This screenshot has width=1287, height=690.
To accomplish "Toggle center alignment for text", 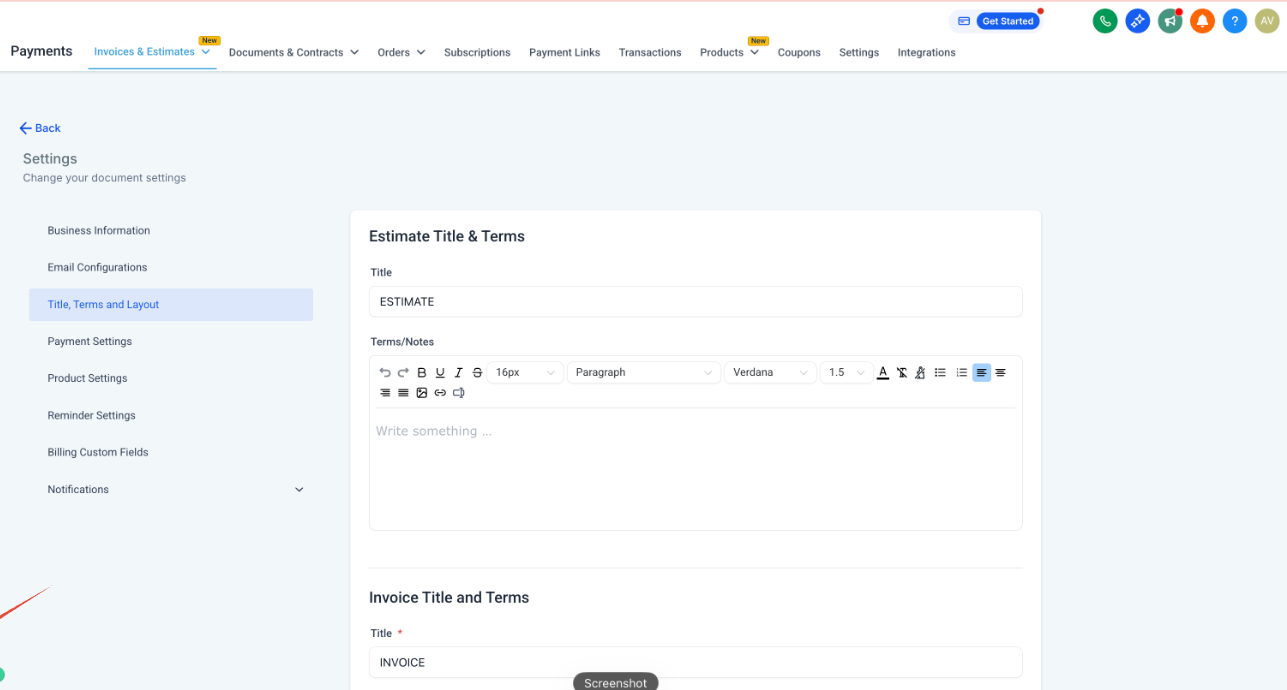I will (1000, 372).
